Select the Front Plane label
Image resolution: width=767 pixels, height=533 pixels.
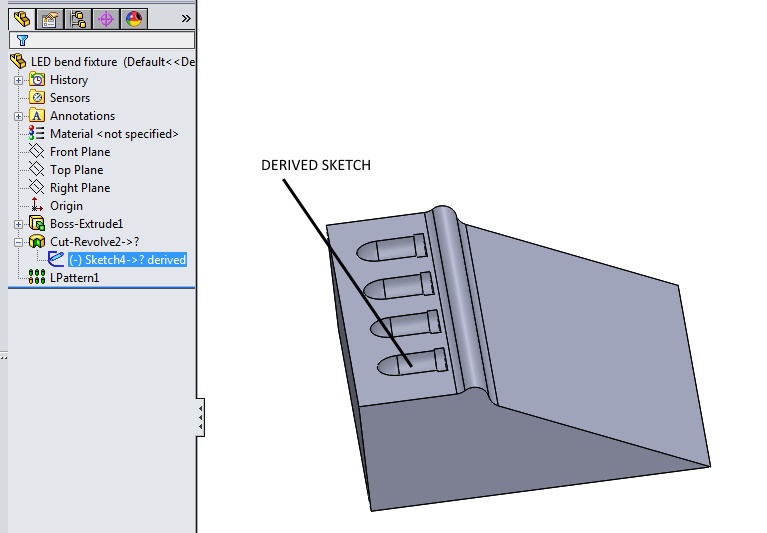click(x=80, y=152)
